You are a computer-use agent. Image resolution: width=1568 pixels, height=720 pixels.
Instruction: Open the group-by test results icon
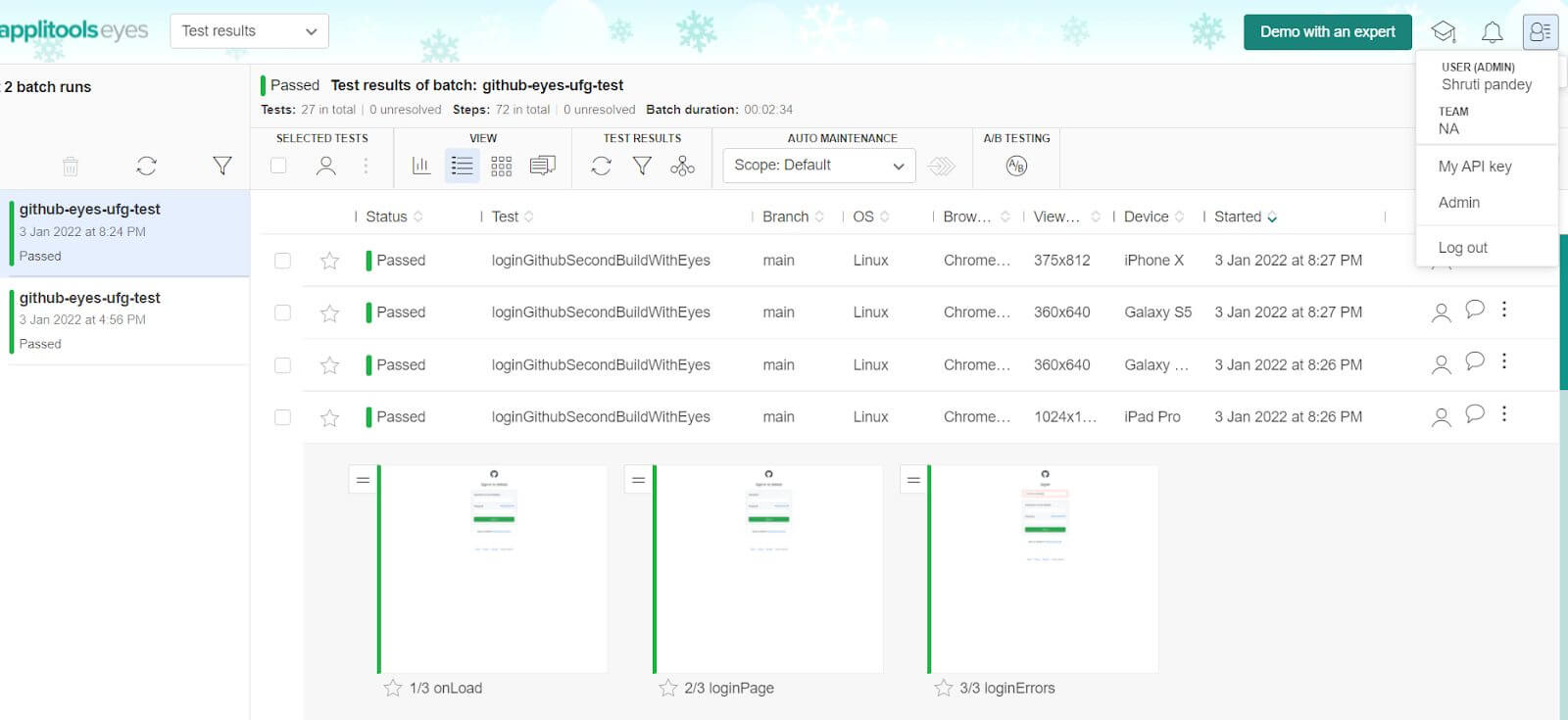click(682, 167)
